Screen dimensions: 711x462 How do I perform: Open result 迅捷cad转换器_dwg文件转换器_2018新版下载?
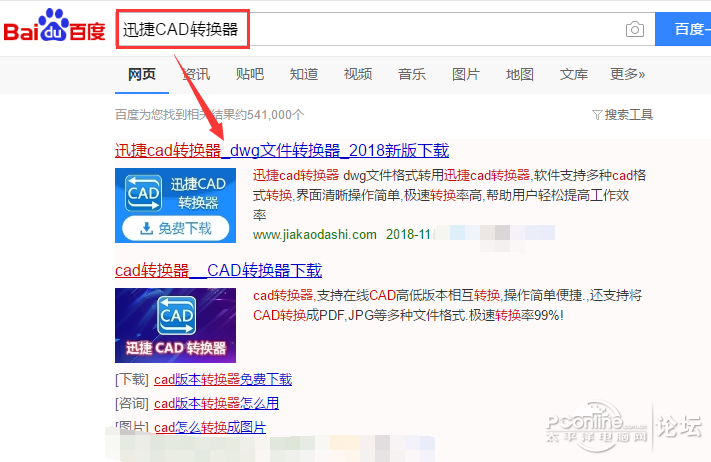coord(282,150)
